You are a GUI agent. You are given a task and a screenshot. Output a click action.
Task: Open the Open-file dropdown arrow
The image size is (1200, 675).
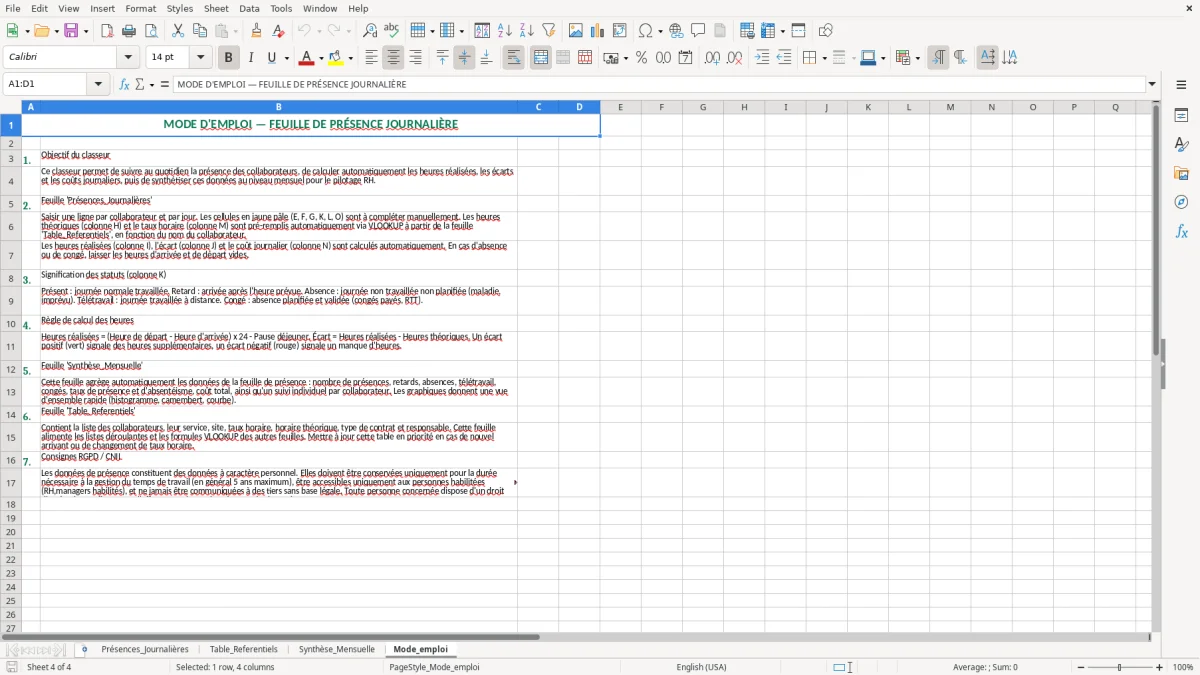click(56, 31)
